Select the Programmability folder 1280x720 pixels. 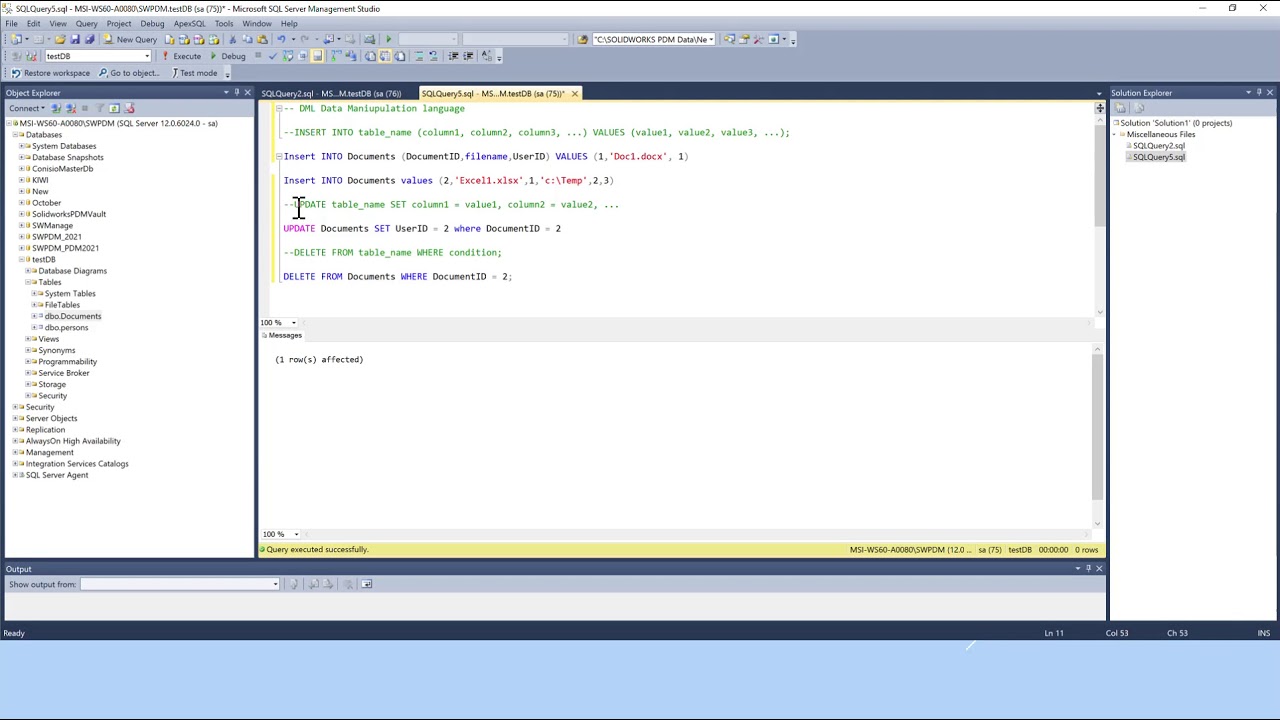67,361
